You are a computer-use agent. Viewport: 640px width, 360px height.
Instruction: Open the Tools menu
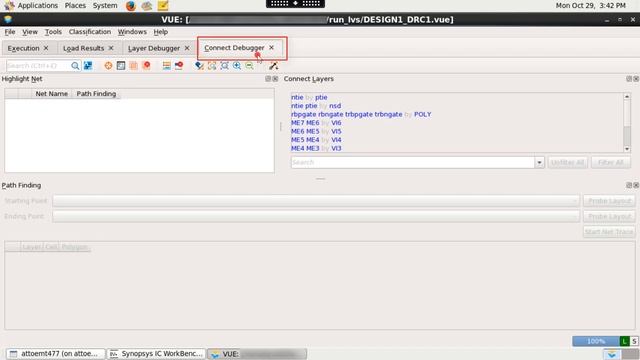pyautogui.click(x=53, y=32)
